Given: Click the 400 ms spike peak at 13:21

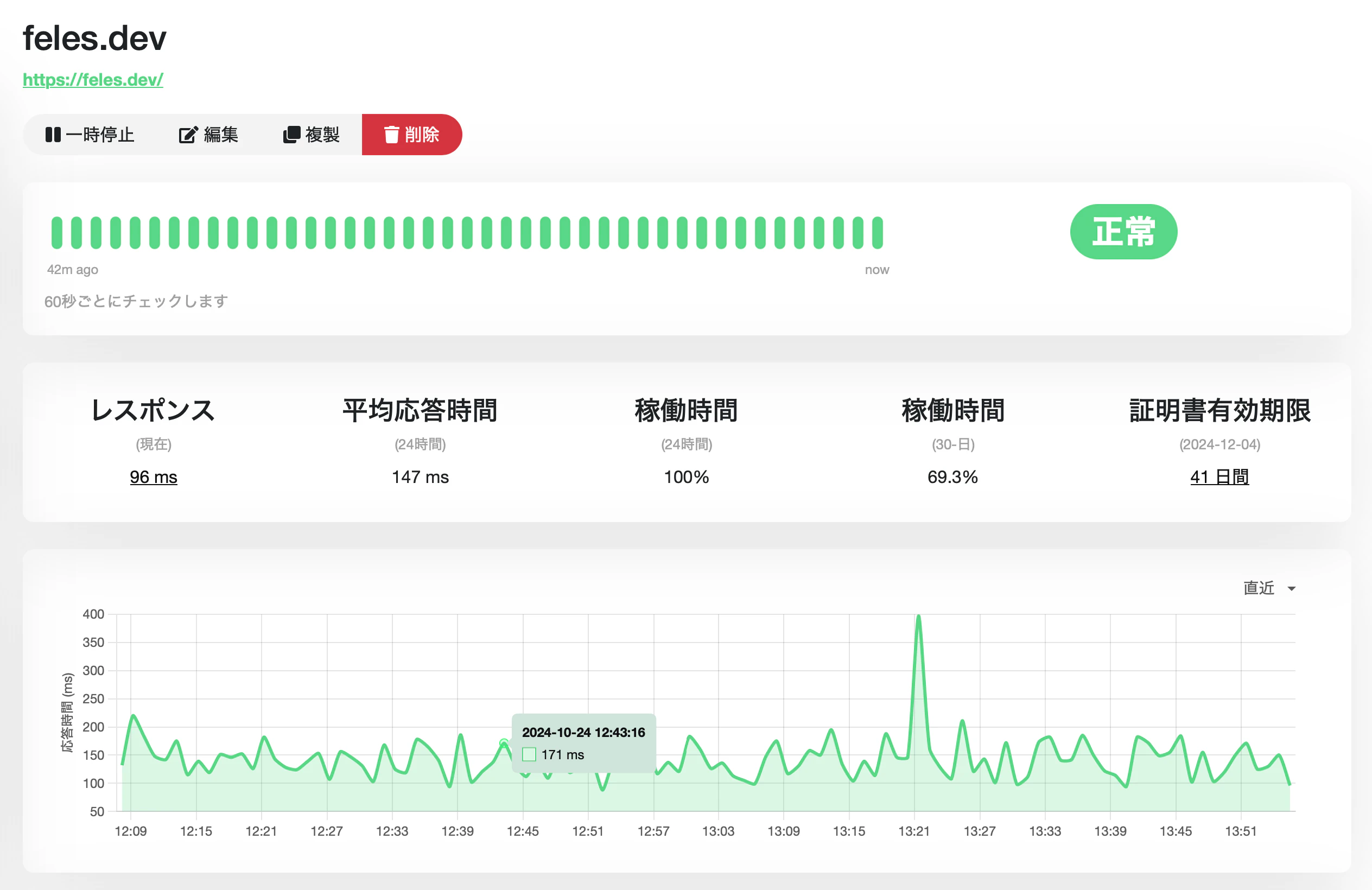Looking at the screenshot, I should click(918, 616).
